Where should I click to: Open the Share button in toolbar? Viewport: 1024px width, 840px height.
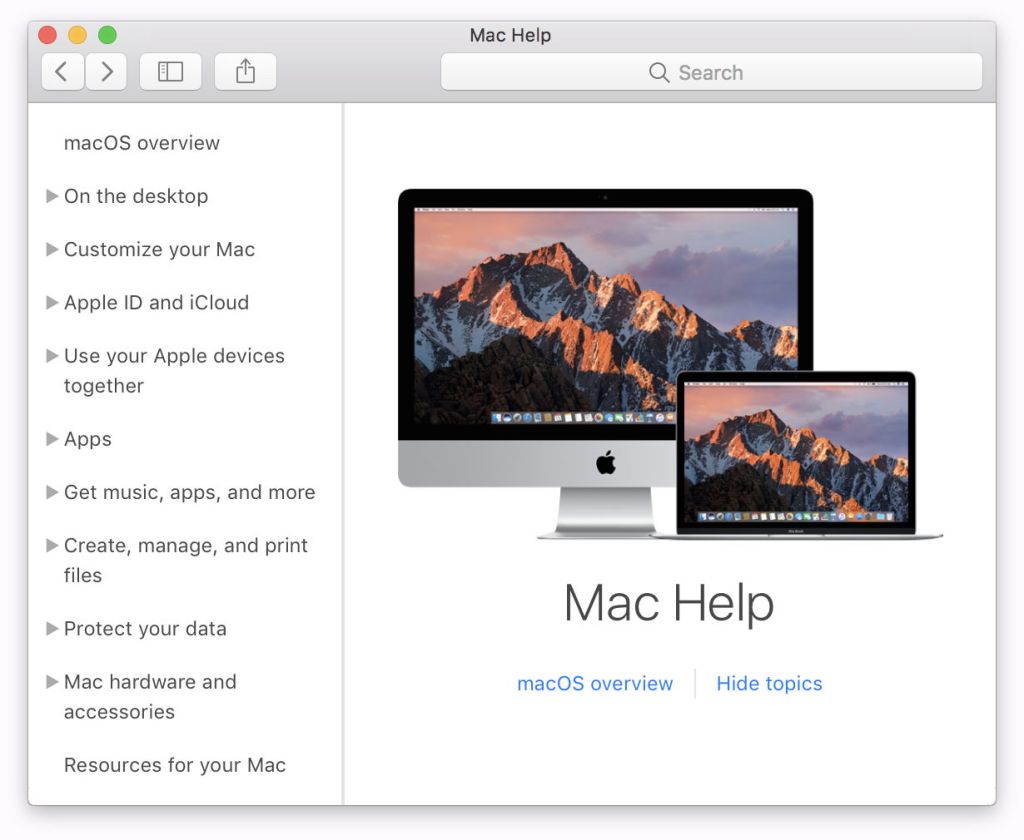coord(245,72)
